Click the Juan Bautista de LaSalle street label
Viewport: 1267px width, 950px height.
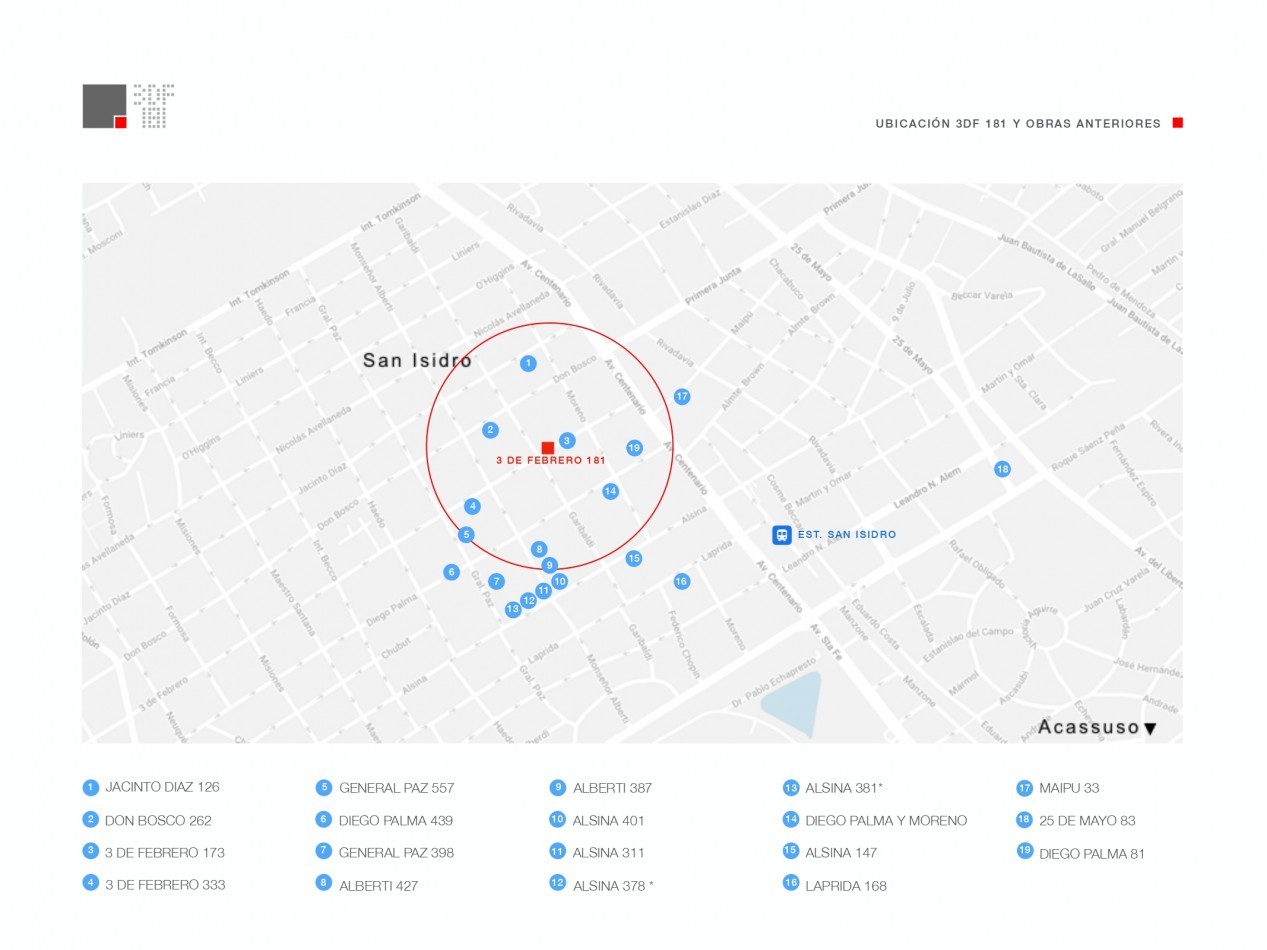1046,262
